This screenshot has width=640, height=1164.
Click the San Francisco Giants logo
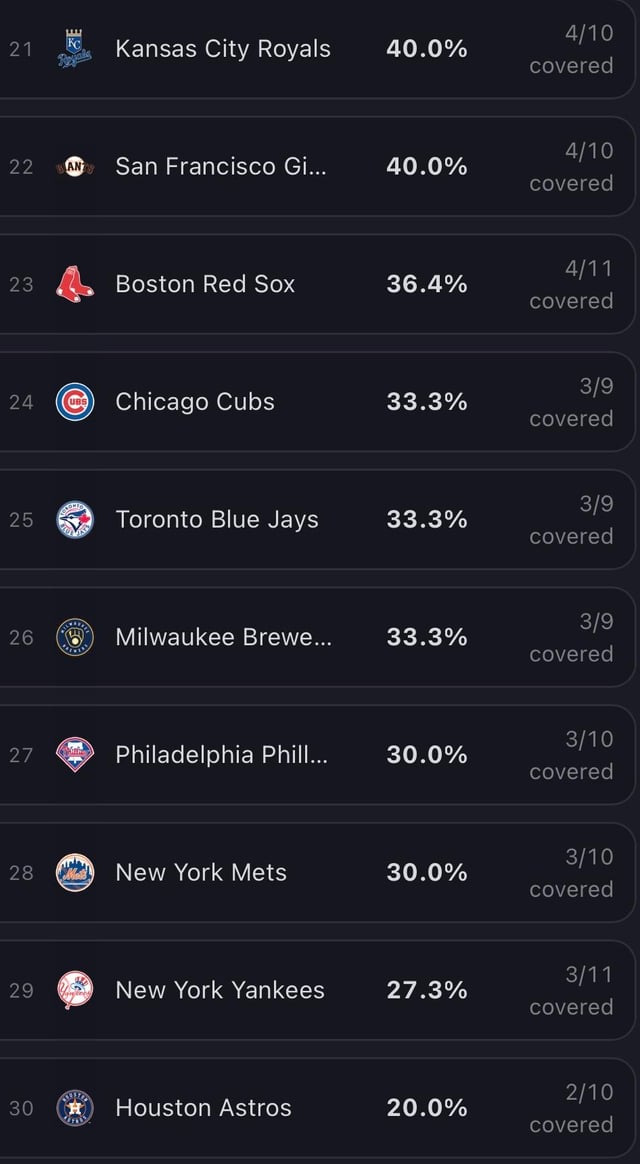click(x=75, y=167)
